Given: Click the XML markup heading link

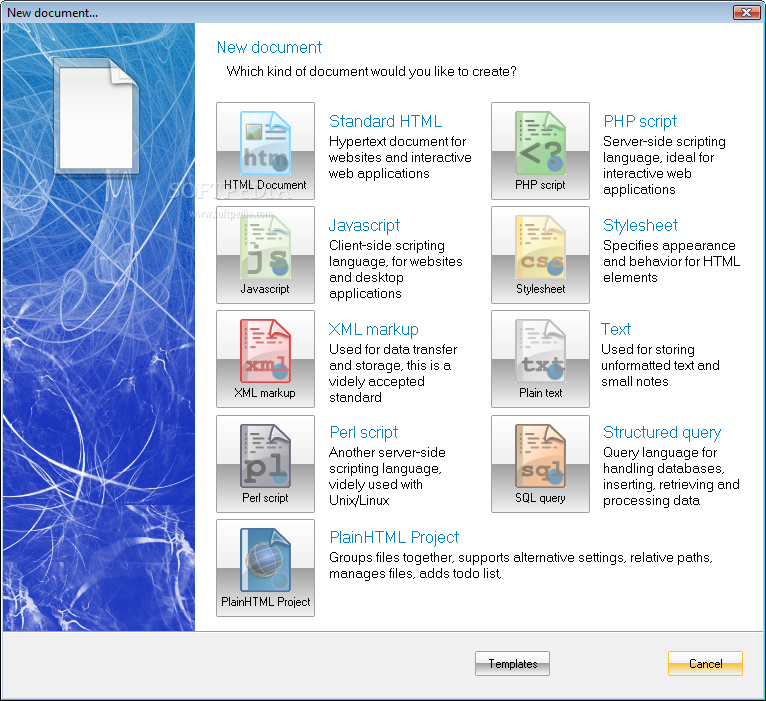Looking at the screenshot, I should (373, 329).
